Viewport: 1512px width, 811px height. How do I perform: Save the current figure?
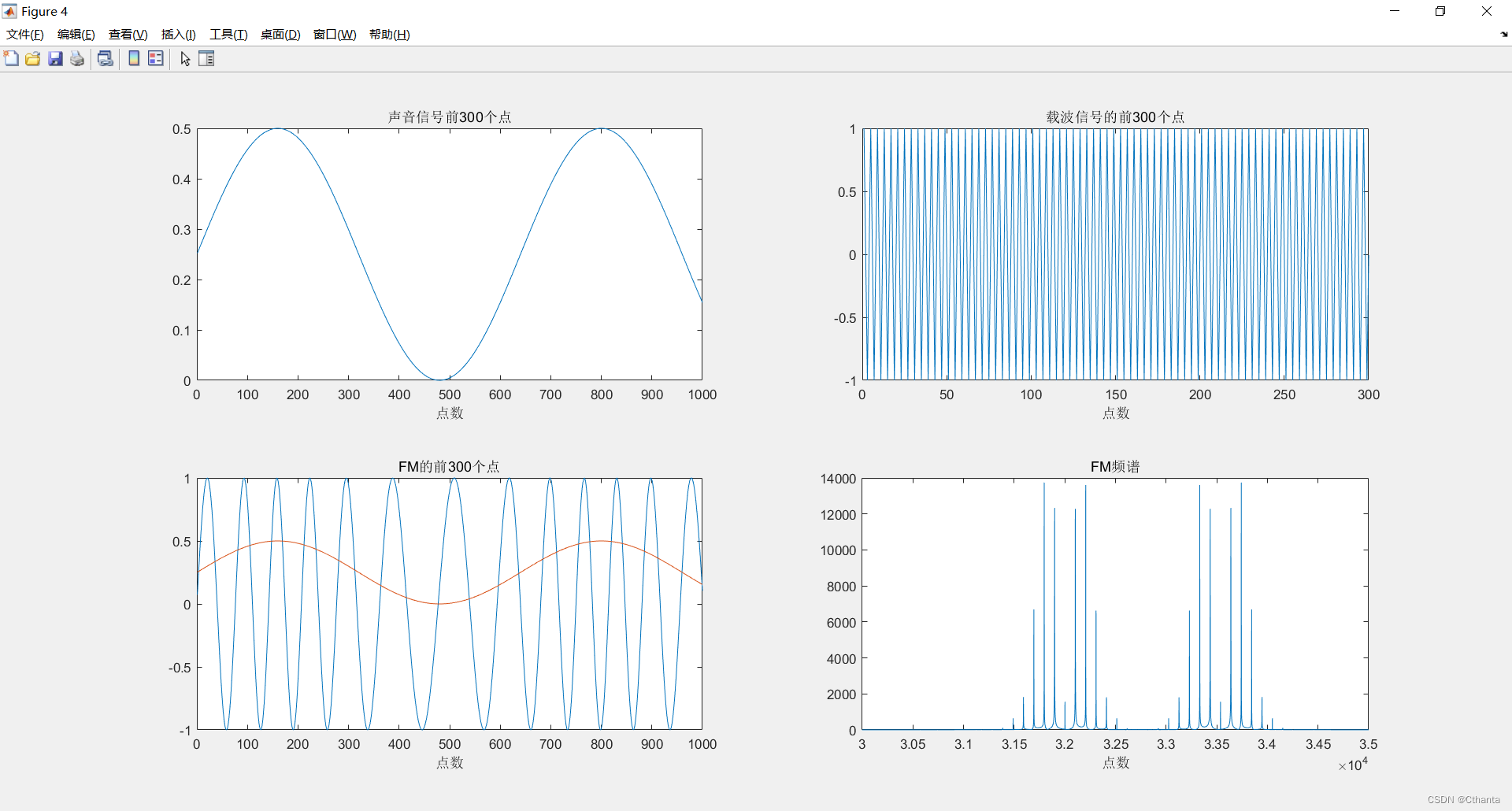(54, 58)
